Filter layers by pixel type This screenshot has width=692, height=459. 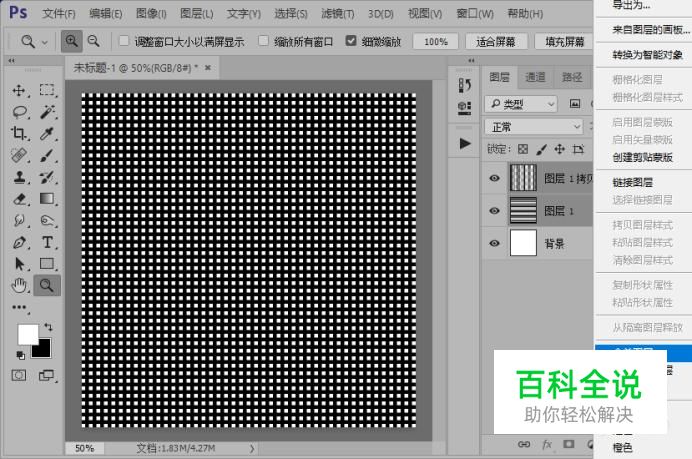click(x=575, y=104)
